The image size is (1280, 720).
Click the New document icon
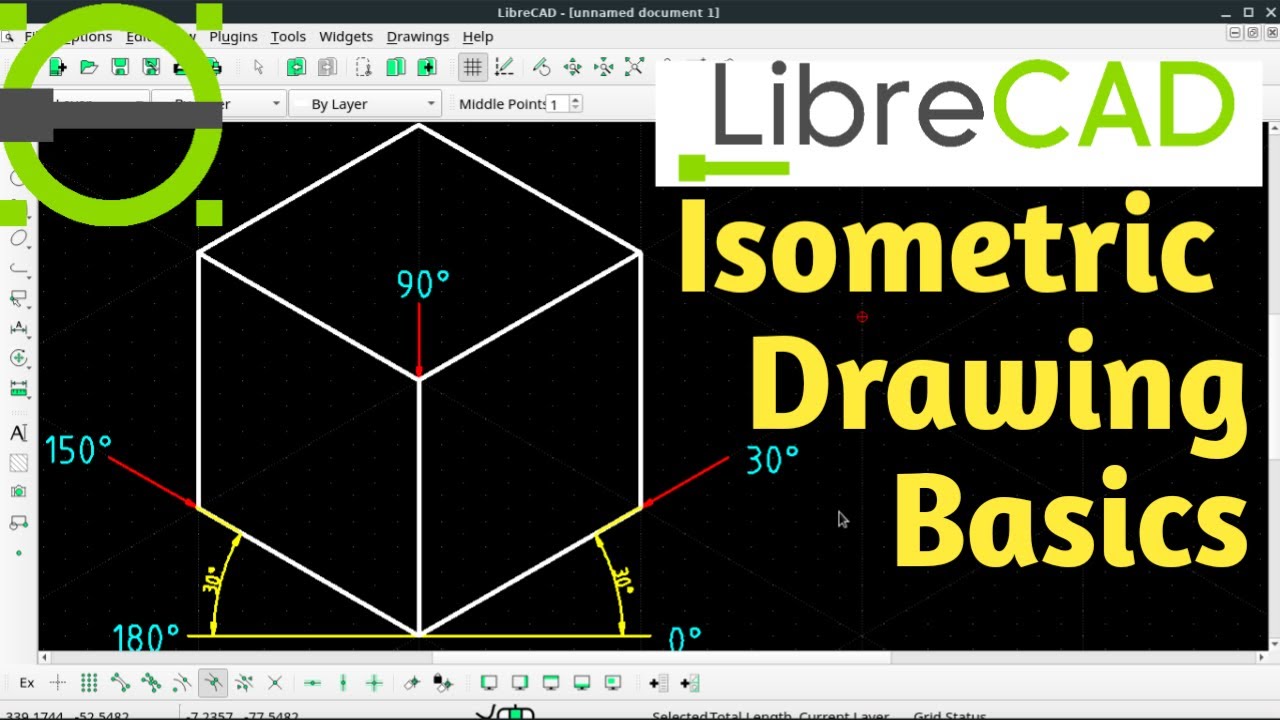coord(58,67)
